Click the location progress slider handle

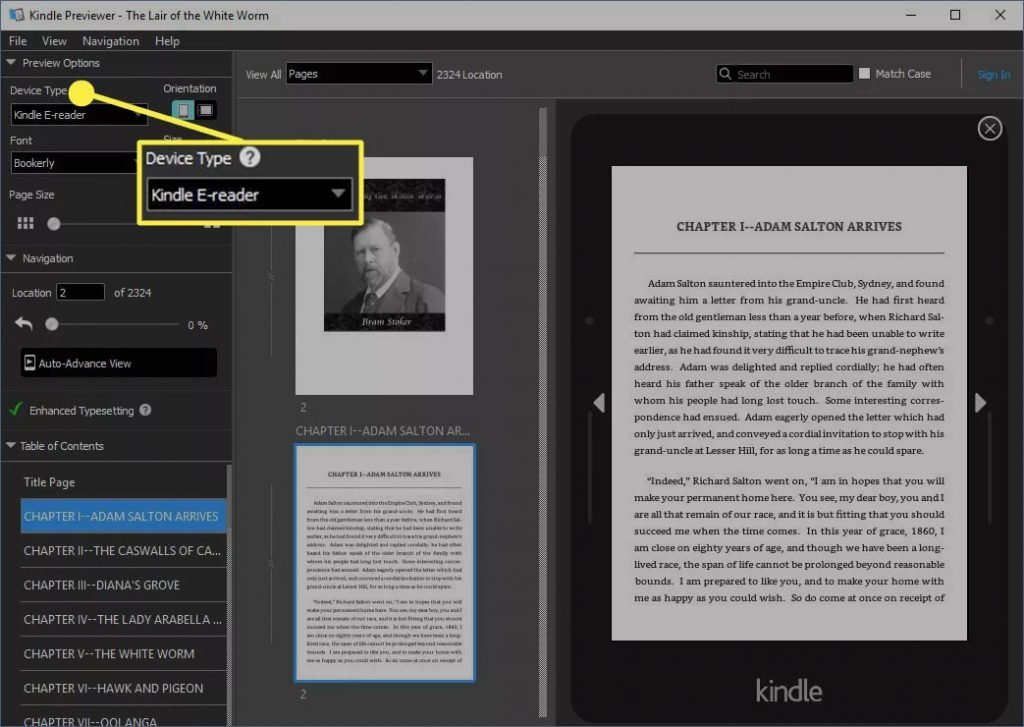[52, 324]
